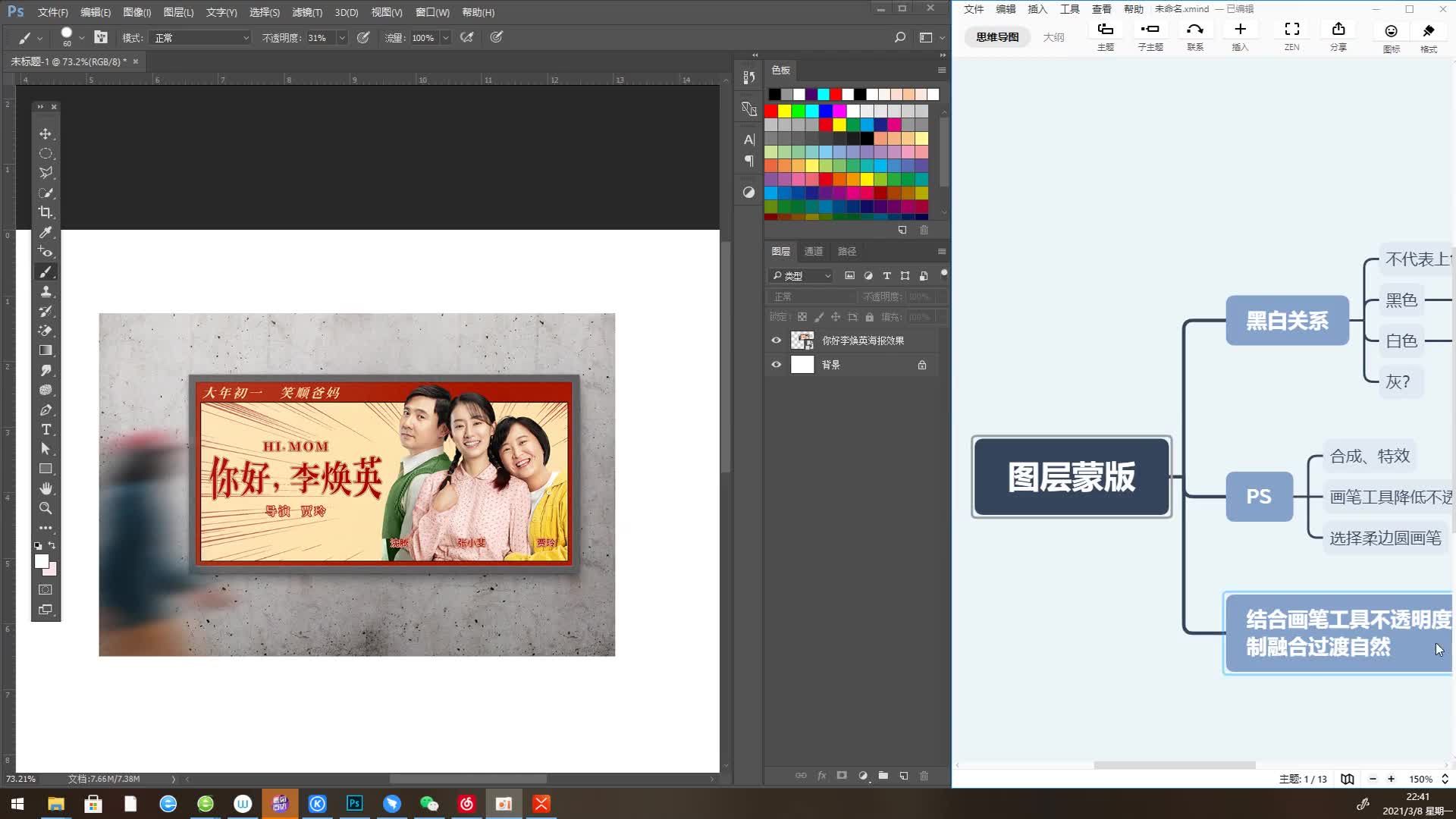Toggle airbrush mode icon

point(467,37)
